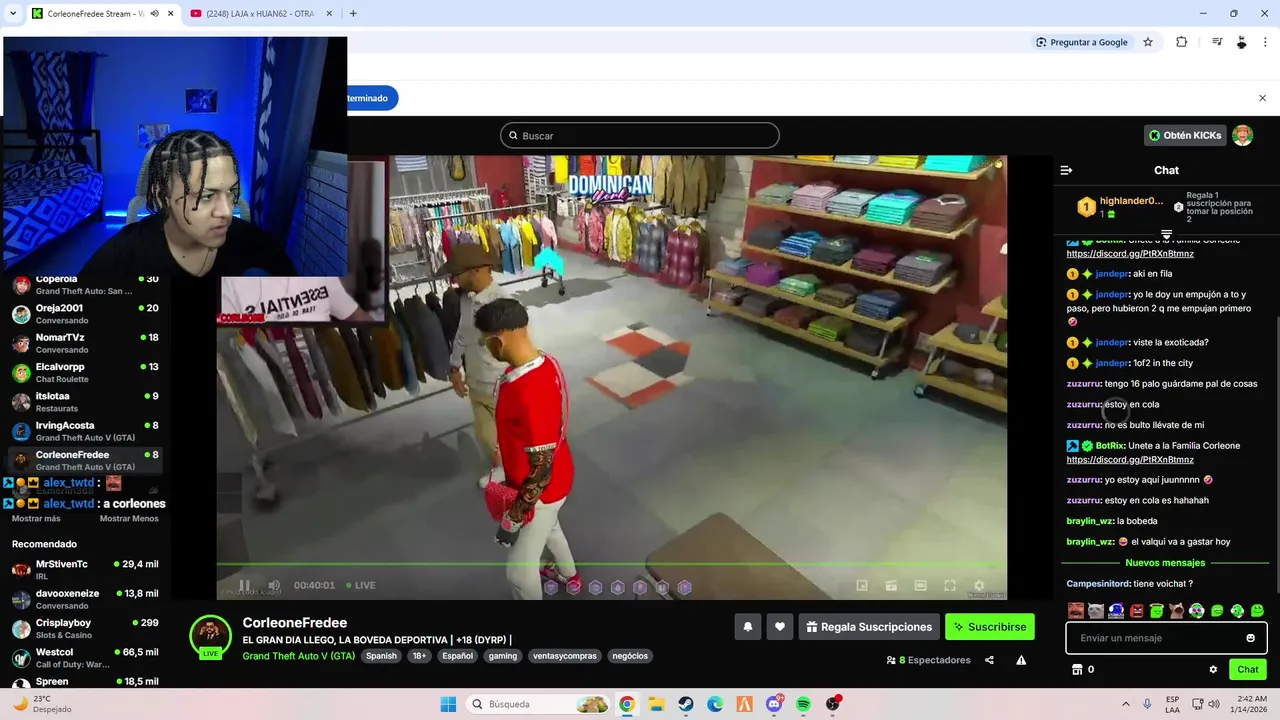Jump to LIVE in player

pos(361,585)
